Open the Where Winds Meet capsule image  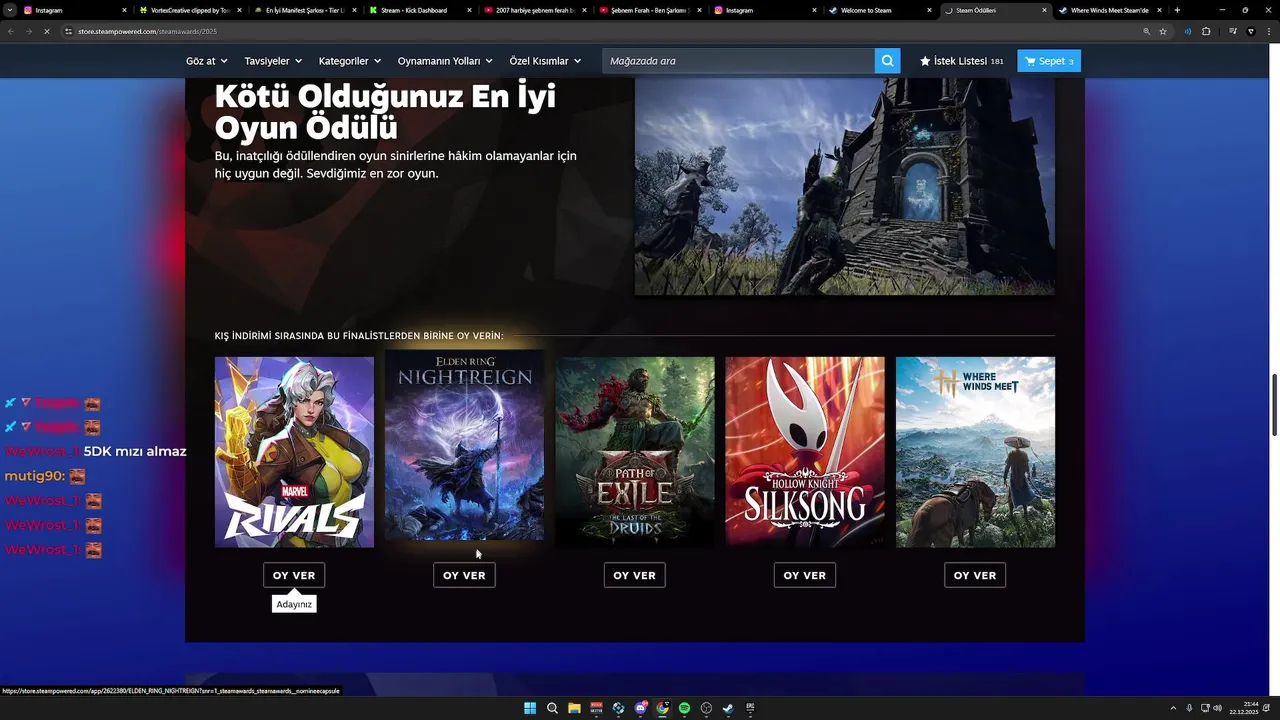tap(975, 452)
